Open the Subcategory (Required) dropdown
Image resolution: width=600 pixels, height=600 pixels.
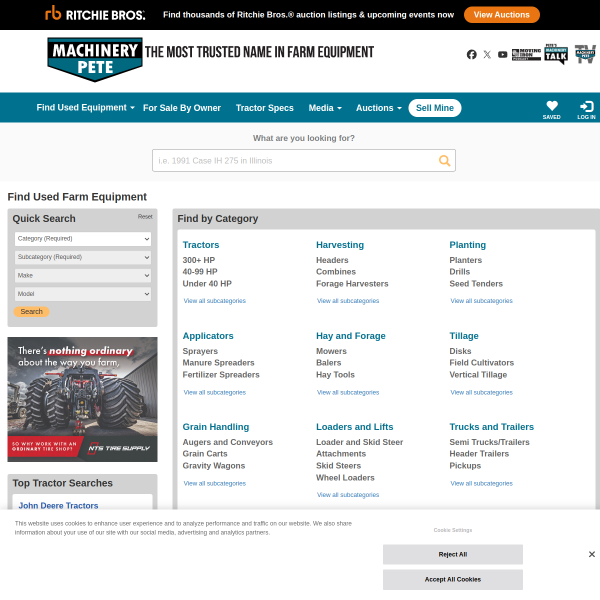pyautogui.click(x=83, y=257)
